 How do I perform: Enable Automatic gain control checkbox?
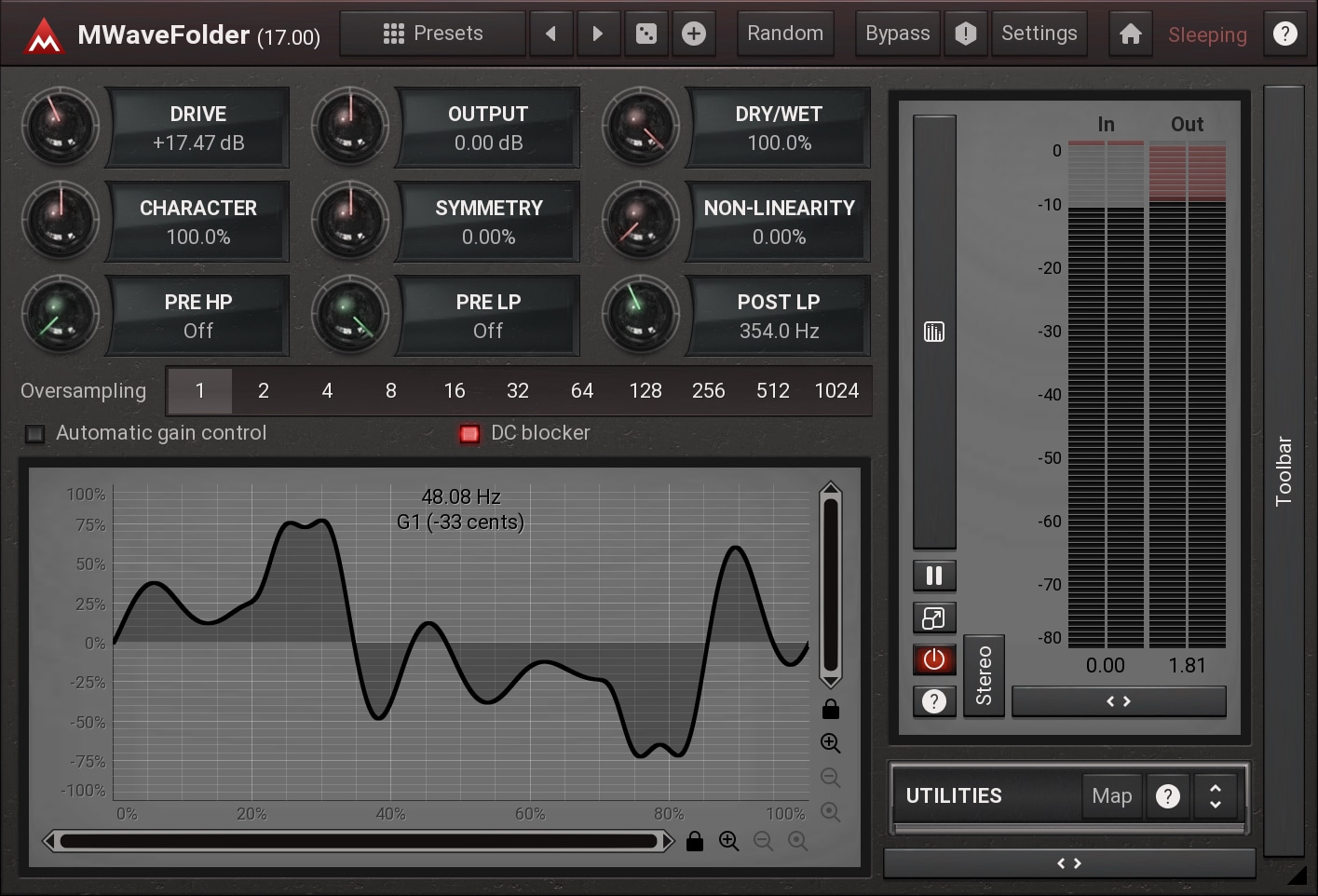[x=35, y=434]
